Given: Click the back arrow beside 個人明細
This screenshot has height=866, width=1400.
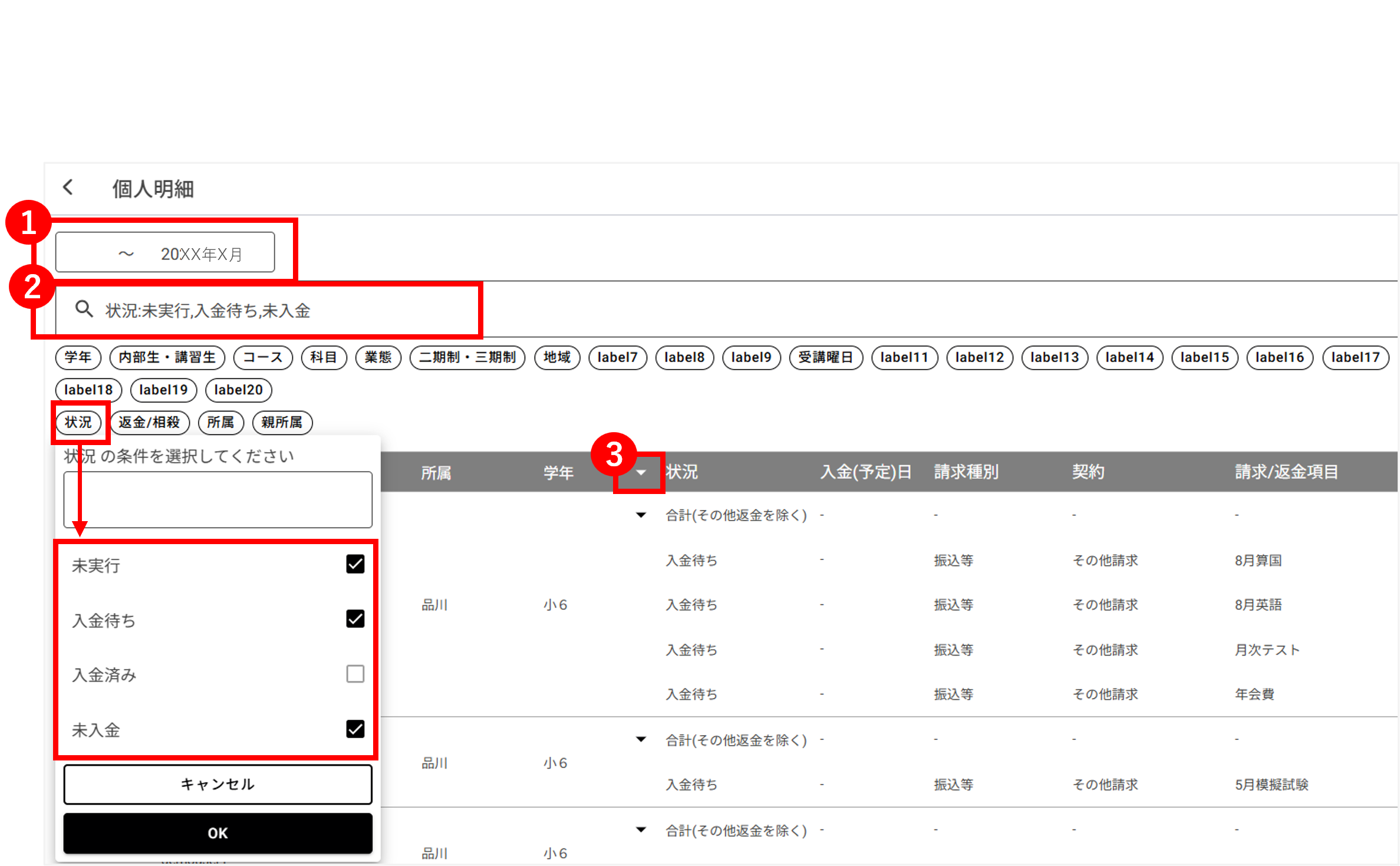Looking at the screenshot, I should point(68,188).
